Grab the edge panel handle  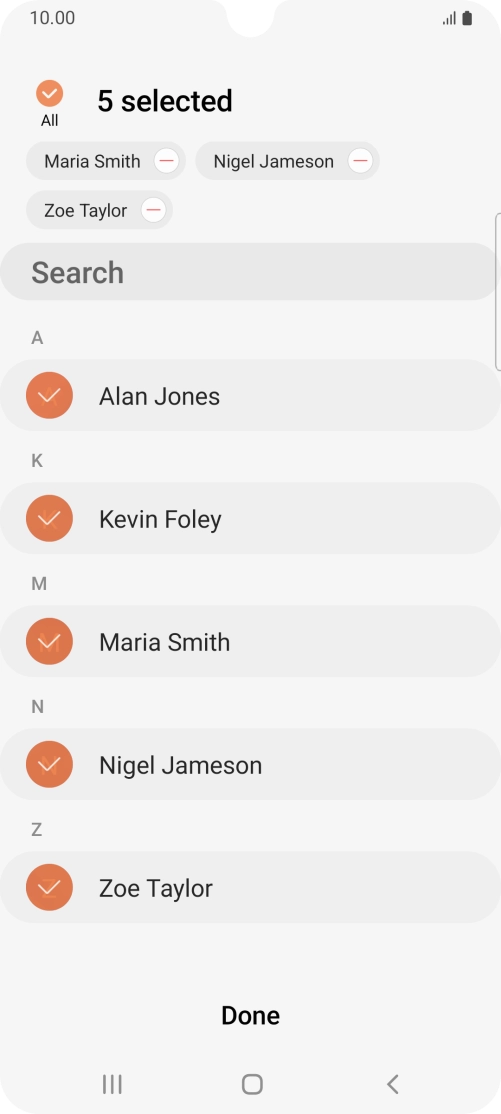point(497,291)
